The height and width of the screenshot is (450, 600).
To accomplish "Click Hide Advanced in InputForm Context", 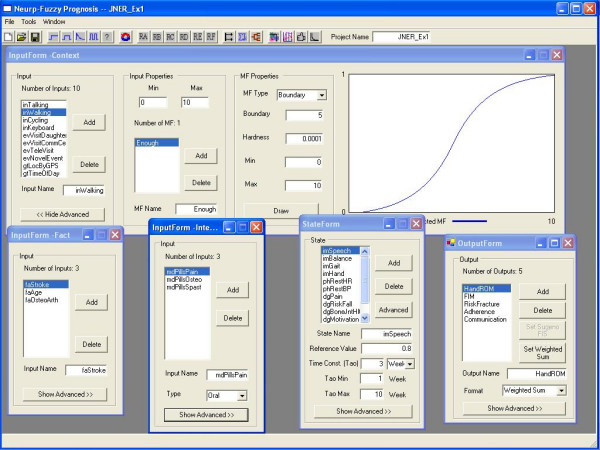I will pyautogui.click(x=62, y=214).
